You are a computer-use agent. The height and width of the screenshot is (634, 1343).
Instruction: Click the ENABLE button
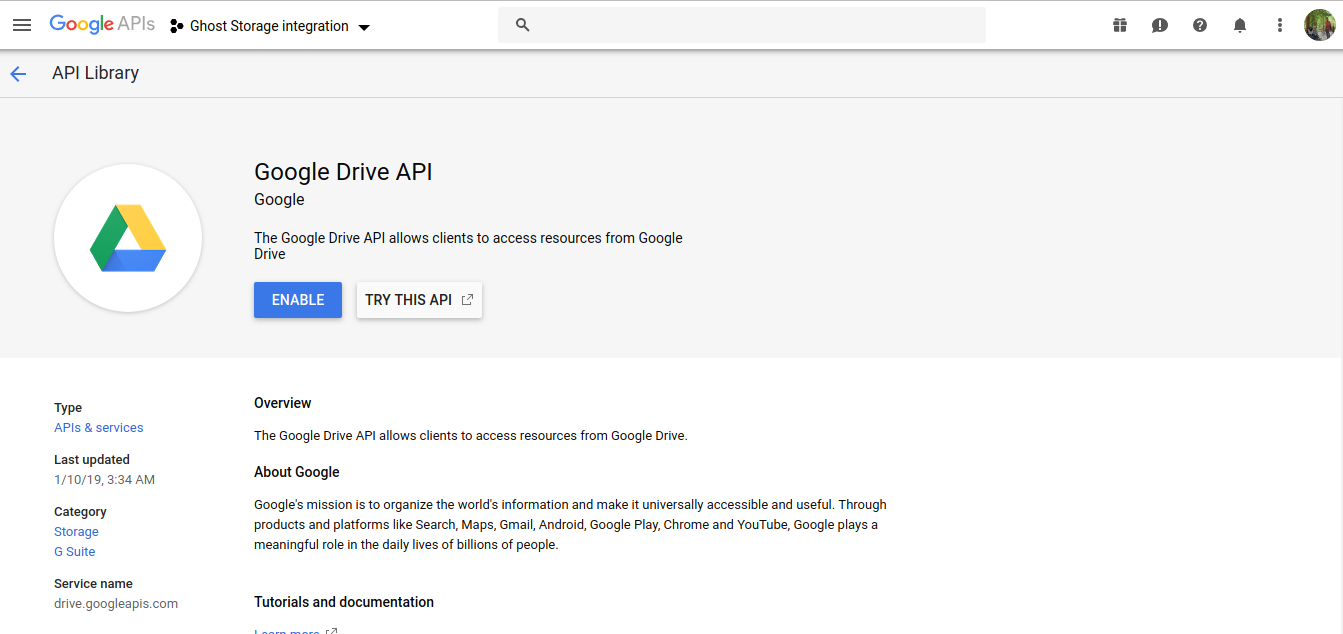298,300
